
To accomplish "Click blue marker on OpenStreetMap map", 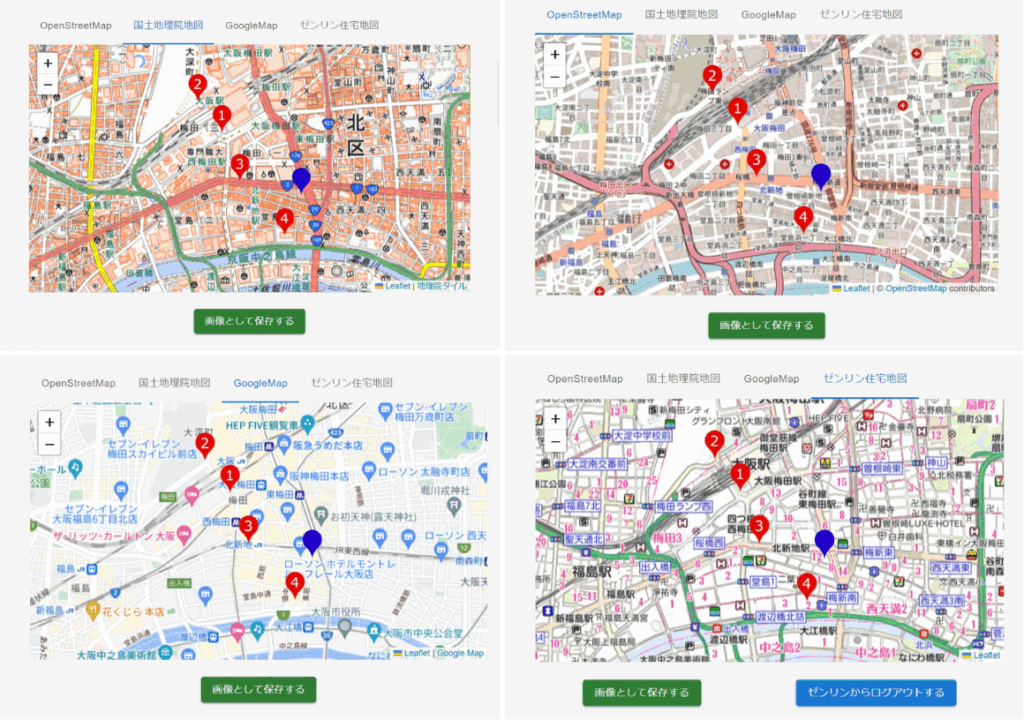I will pyautogui.click(x=821, y=176).
